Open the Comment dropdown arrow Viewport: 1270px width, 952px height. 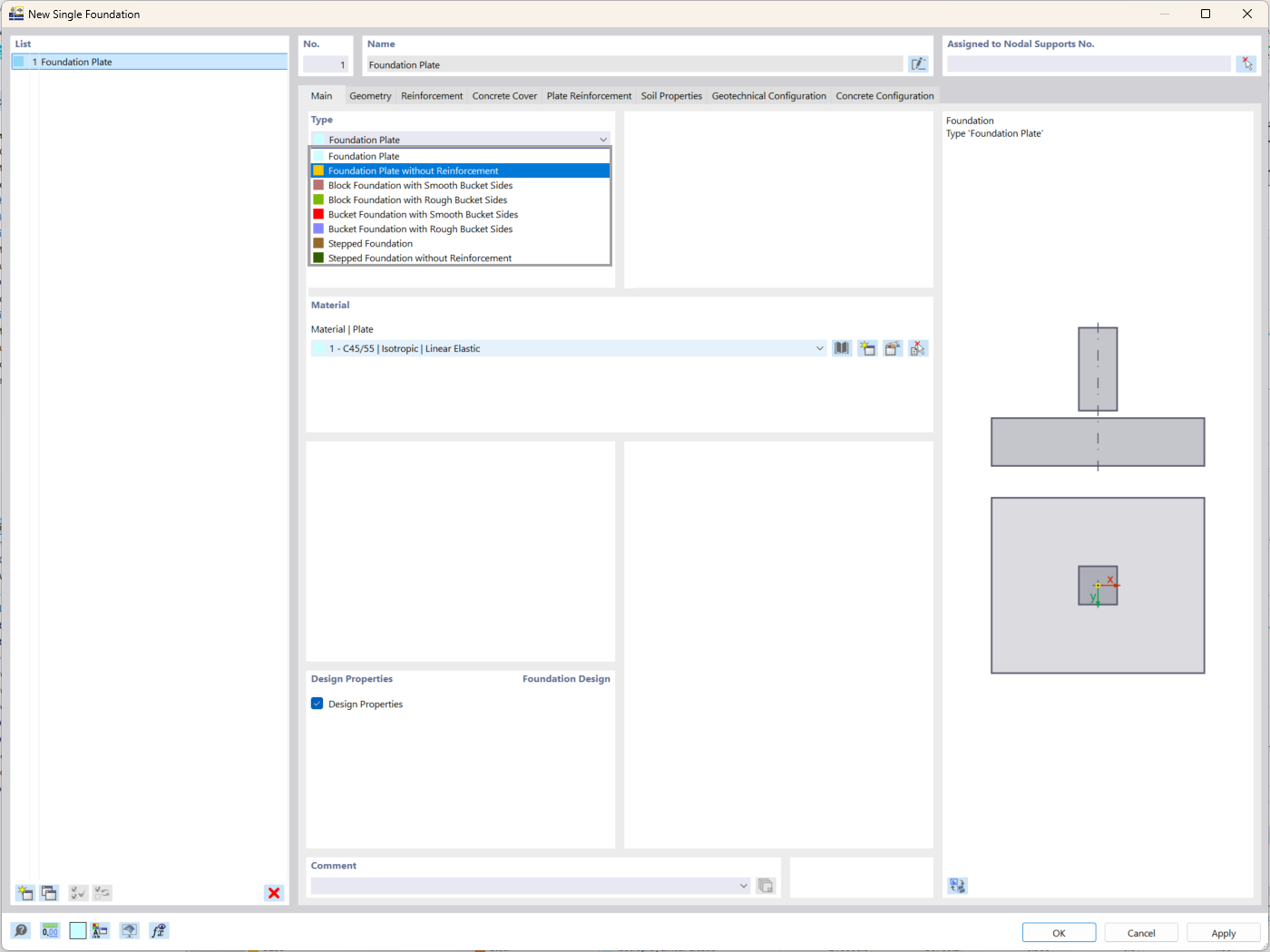744,886
